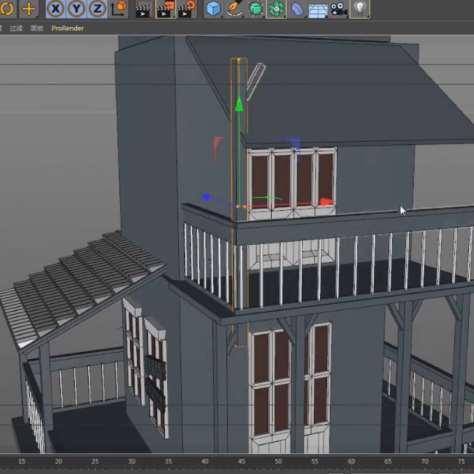This screenshot has width=474, height=474.
Task: Open the green generators icon
Action: point(256,9)
